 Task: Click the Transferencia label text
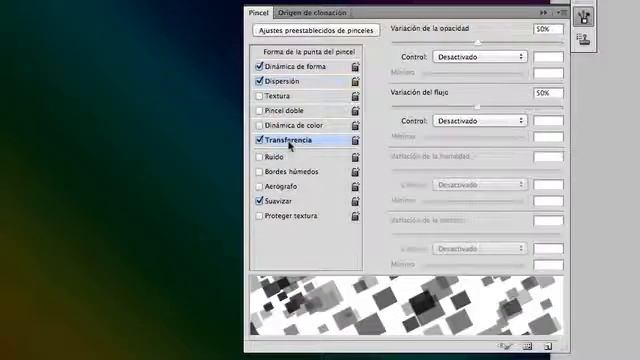[x=288, y=140]
